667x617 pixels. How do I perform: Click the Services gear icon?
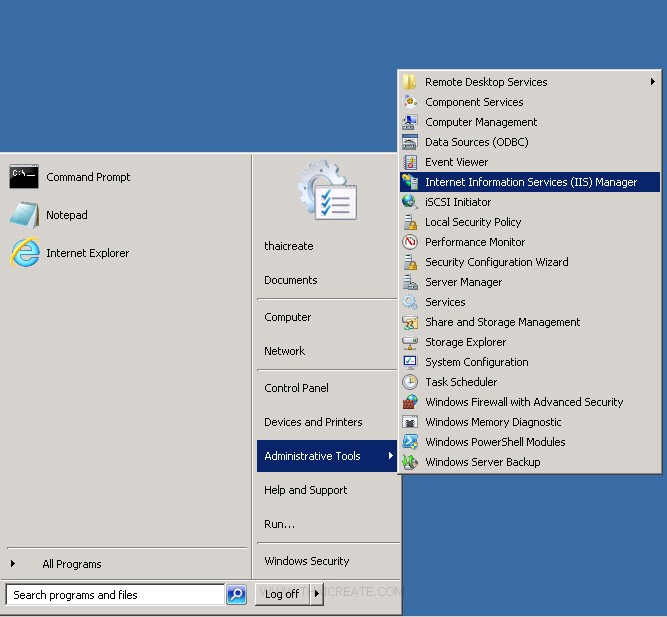[410, 302]
